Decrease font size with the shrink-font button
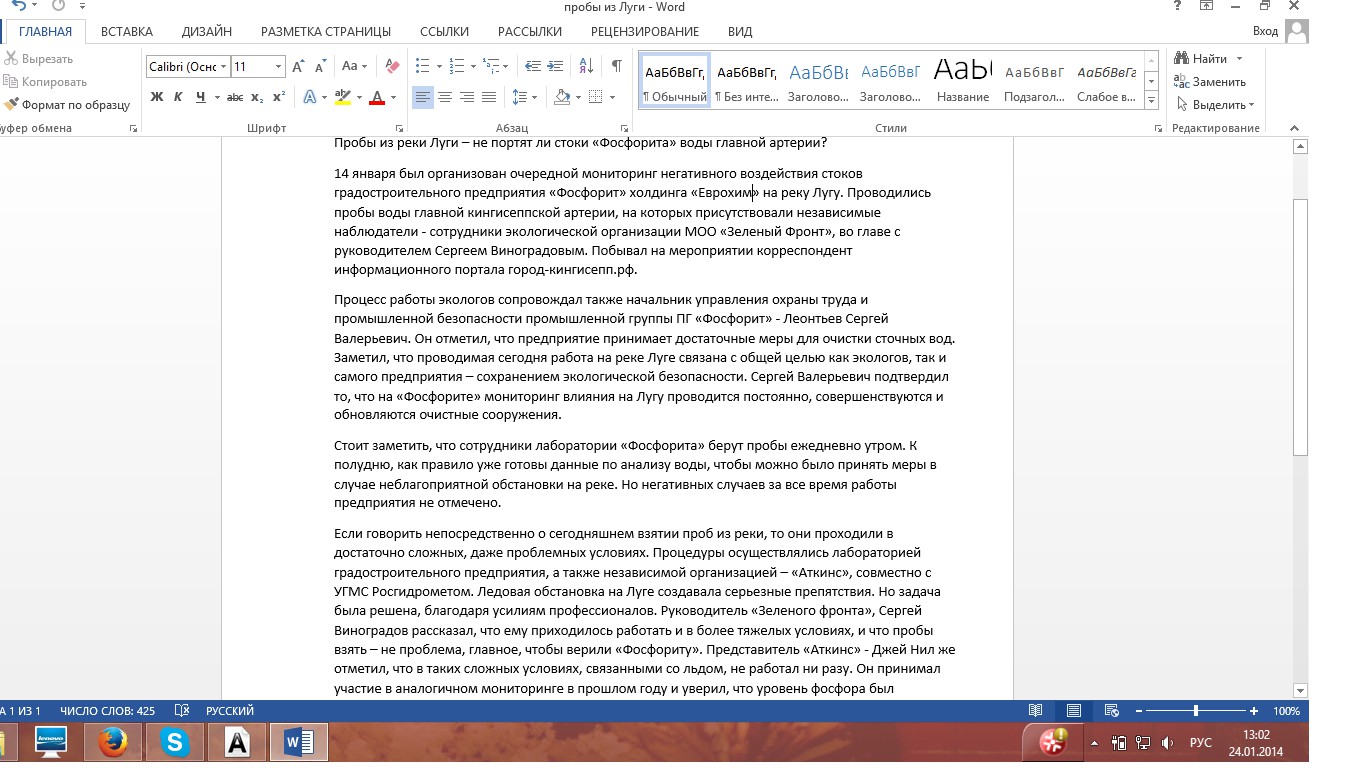 [x=321, y=67]
